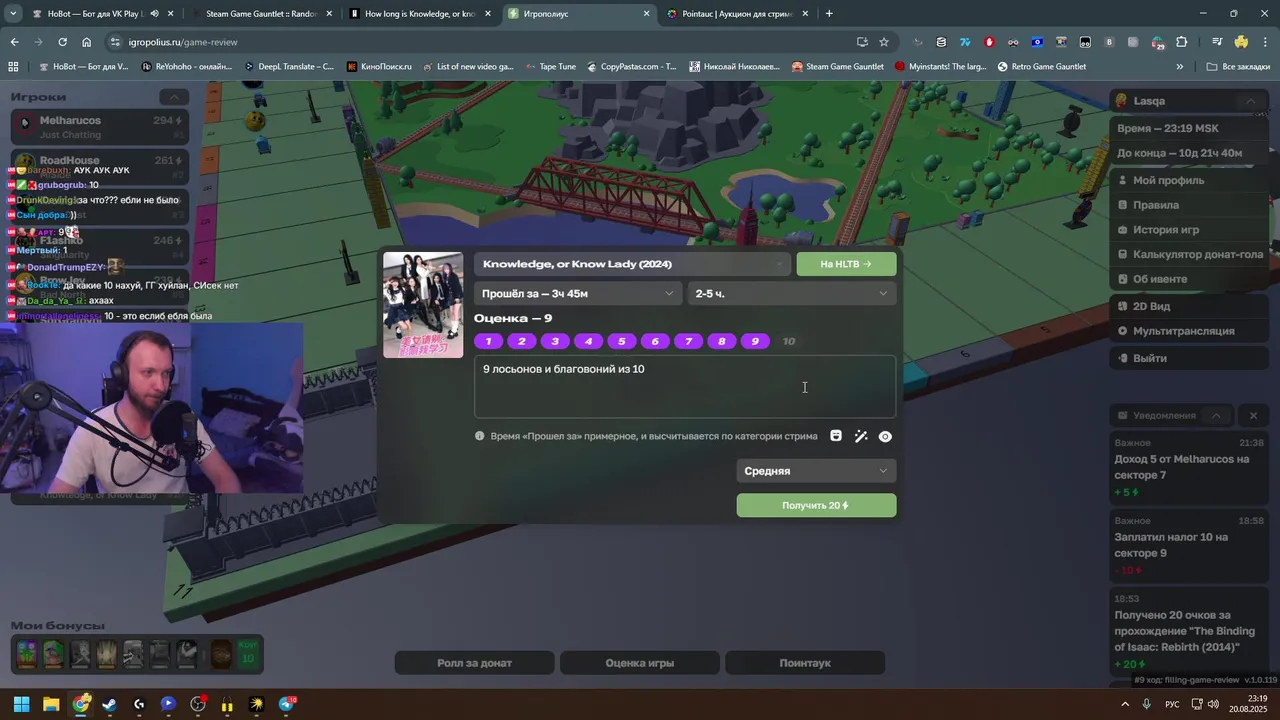Image resolution: width=1280 pixels, height=720 pixels.
Task: Open the '2-5 ч.' duration dropdown
Action: pyautogui.click(x=791, y=293)
